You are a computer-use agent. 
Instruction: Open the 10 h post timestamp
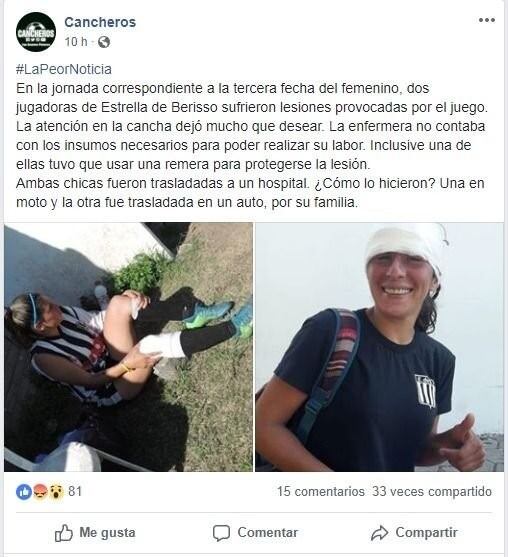pos(76,42)
